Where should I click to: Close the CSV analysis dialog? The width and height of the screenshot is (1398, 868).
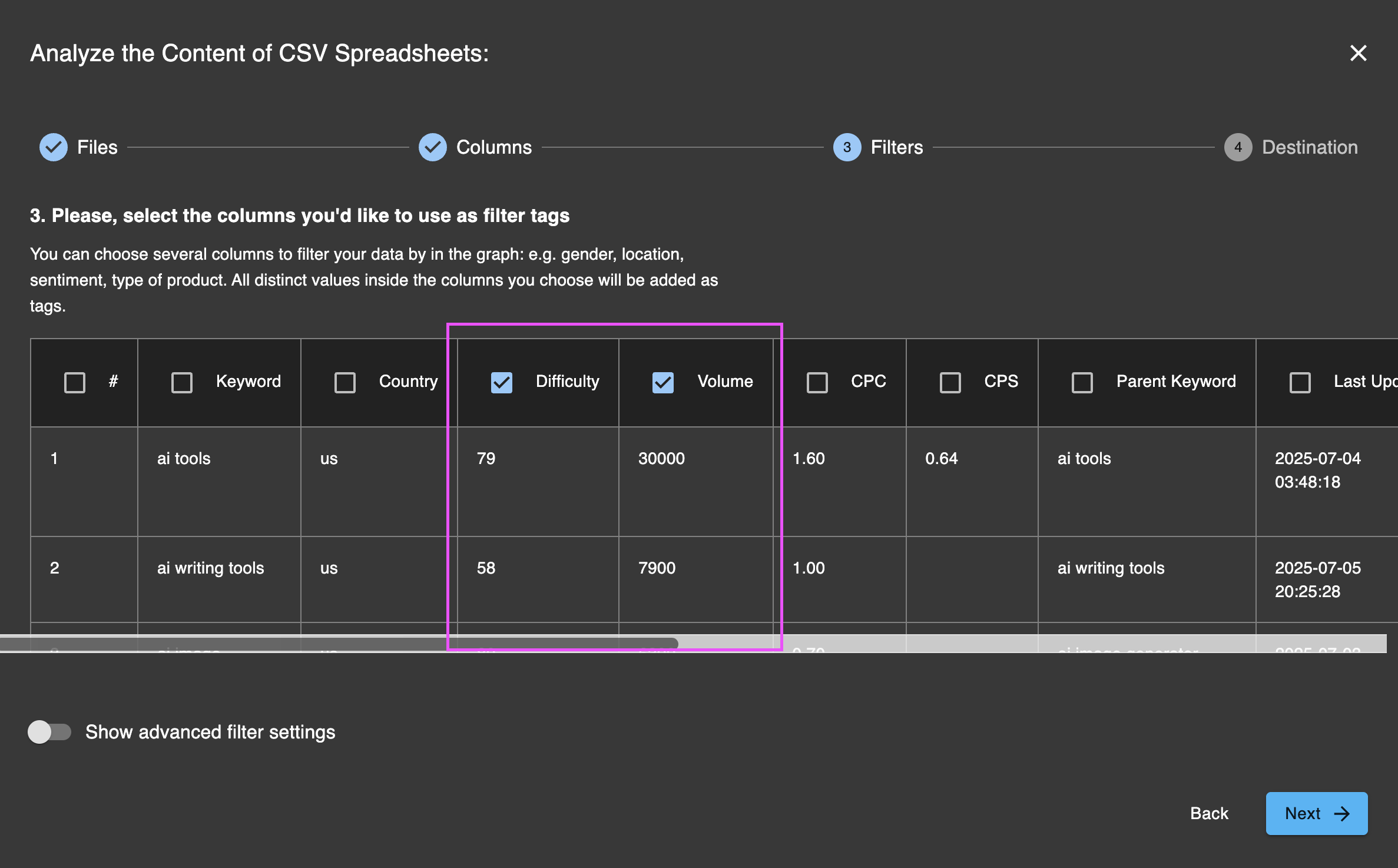click(1358, 53)
